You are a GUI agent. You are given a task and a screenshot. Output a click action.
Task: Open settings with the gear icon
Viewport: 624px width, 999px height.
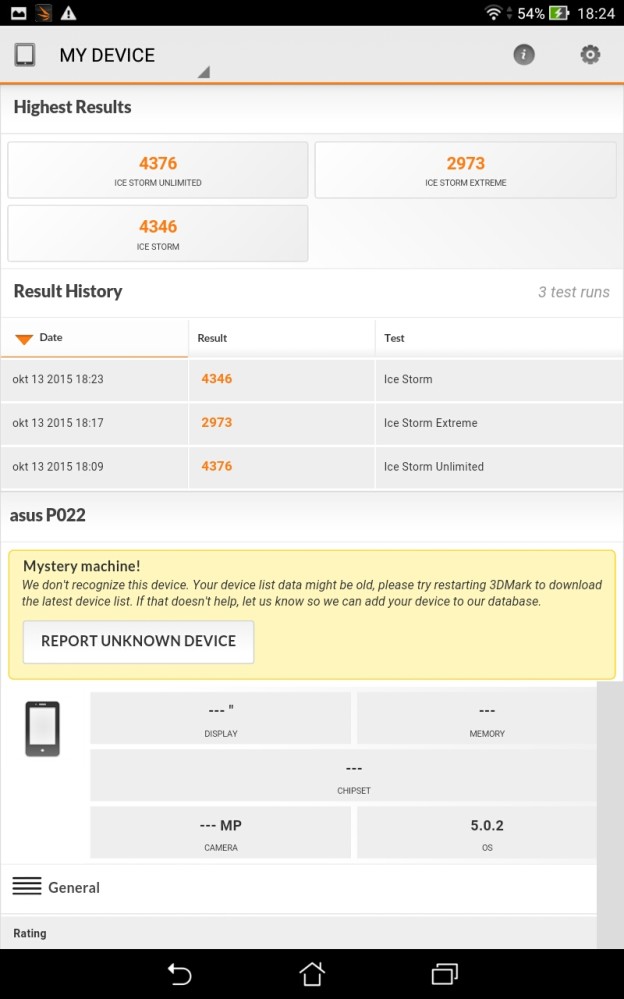click(590, 55)
